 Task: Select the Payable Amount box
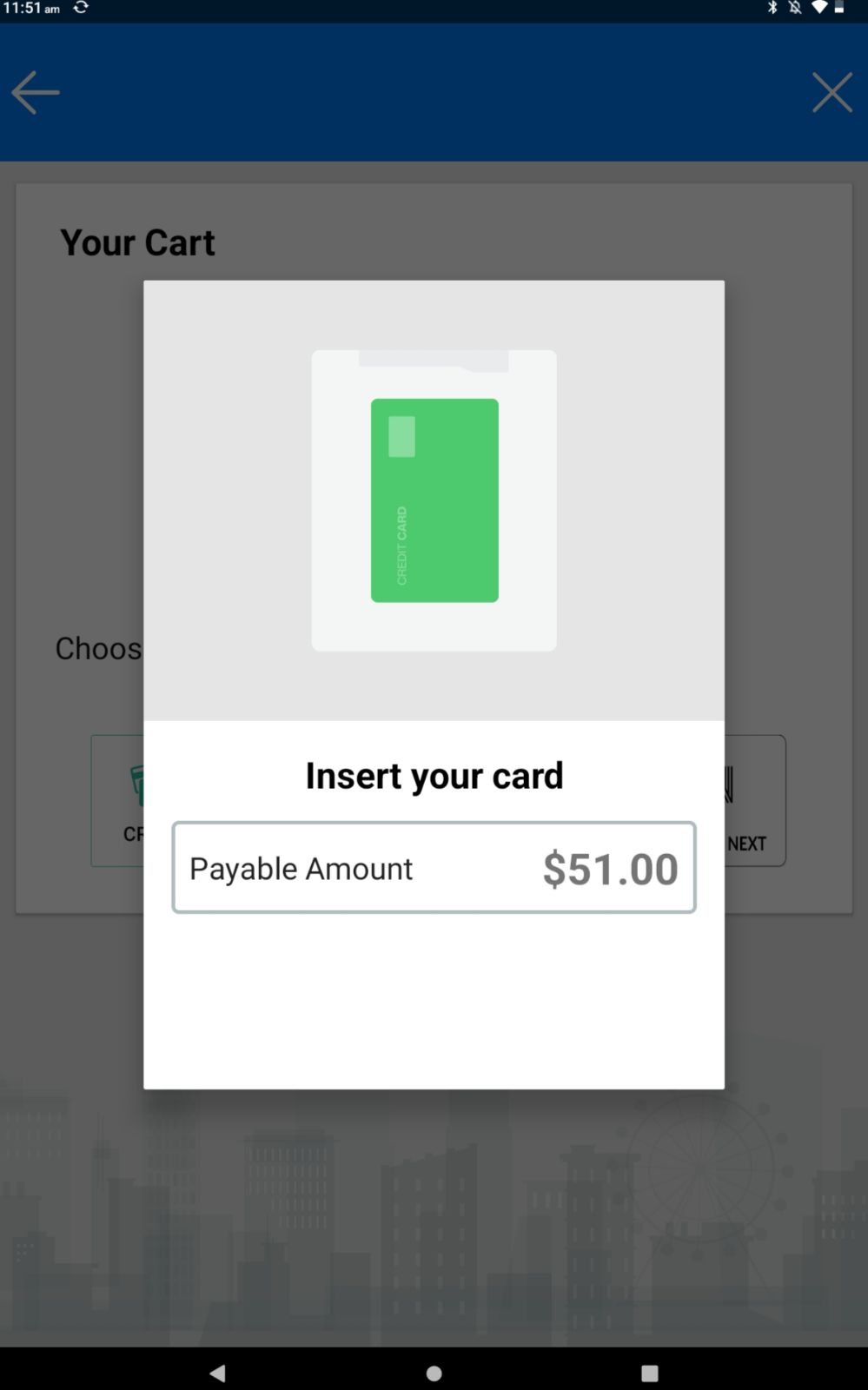pyautogui.click(x=434, y=867)
